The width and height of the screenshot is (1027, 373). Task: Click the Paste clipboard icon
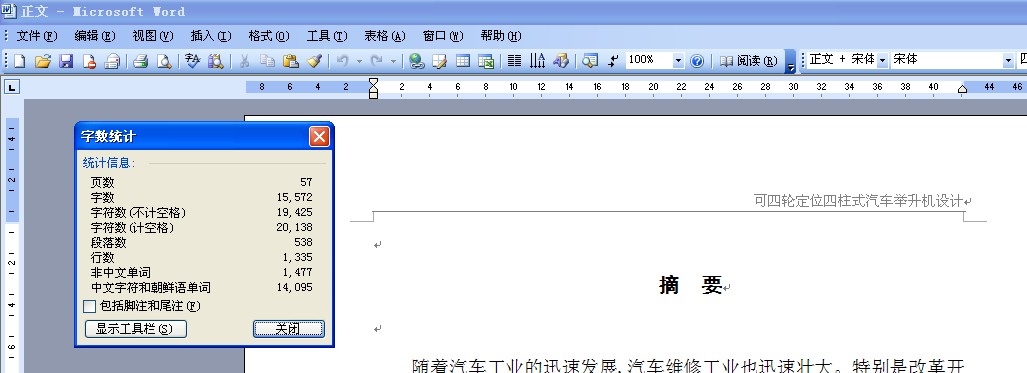(x=290, y=61)
